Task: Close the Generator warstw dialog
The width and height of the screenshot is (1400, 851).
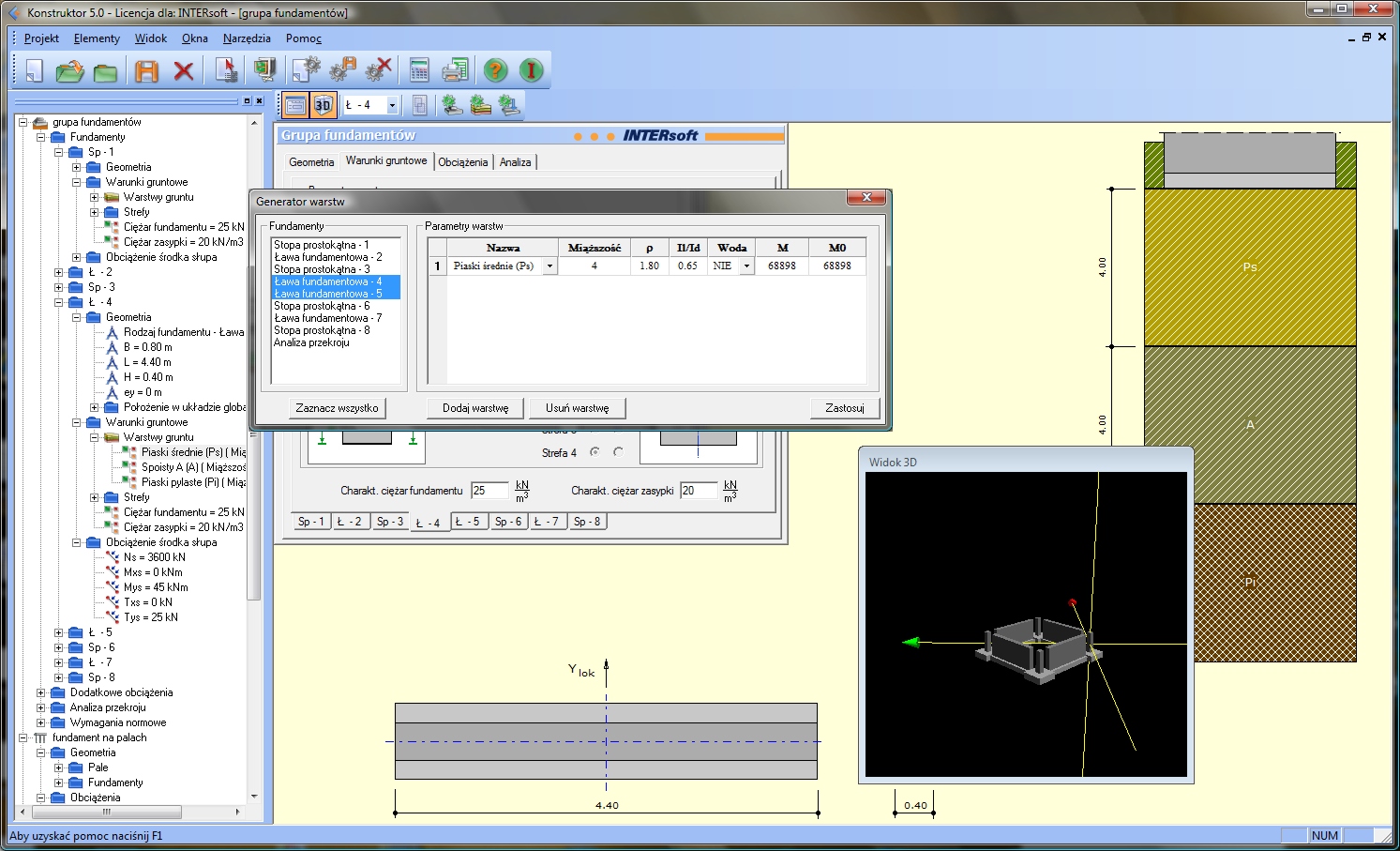Action: (866, 197)
